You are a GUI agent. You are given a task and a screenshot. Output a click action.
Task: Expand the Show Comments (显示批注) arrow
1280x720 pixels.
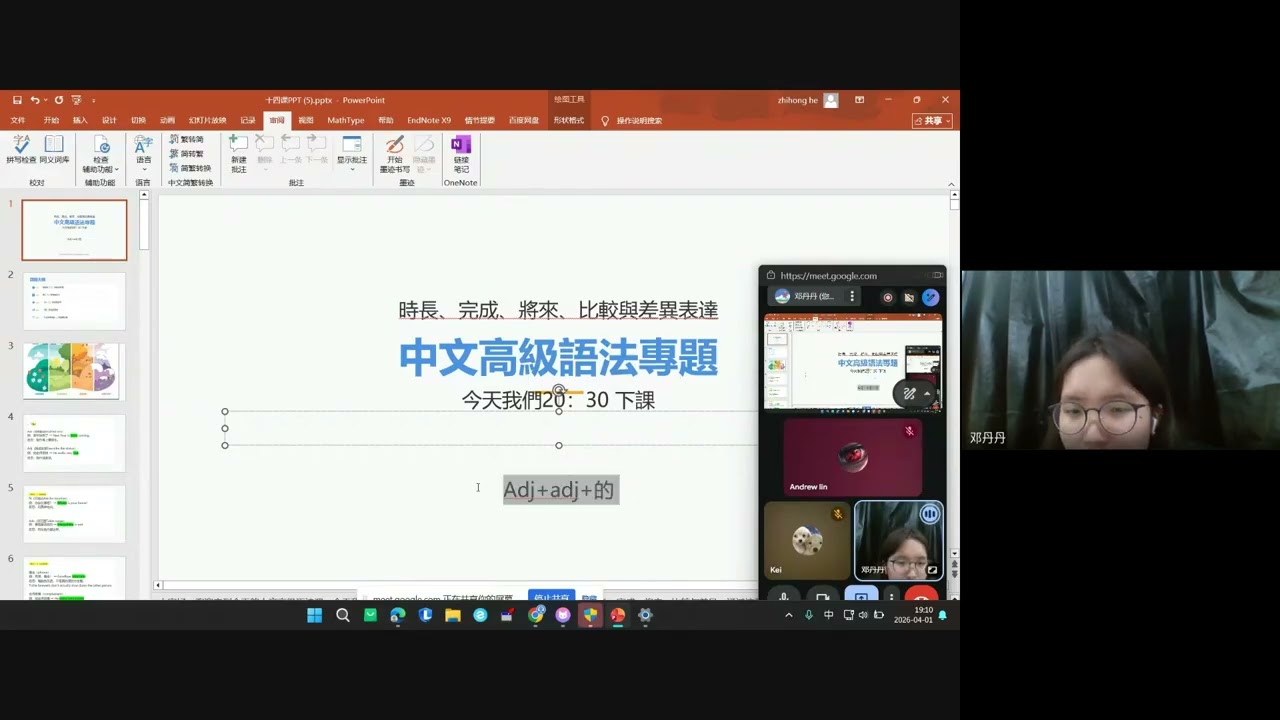[x=351, y=169]
